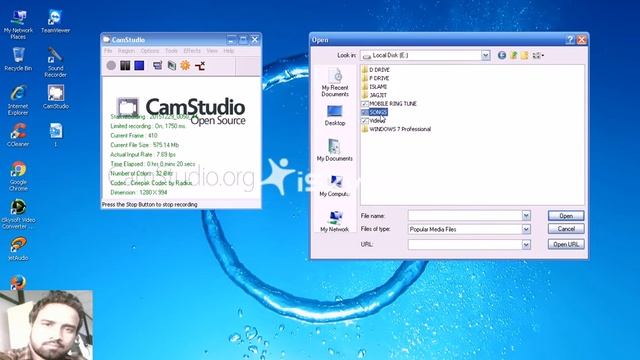Image resolution: width=640 pixels, height=360 pixels.
Task: Select CamStudio desktop shortcut
Action: 56,97
